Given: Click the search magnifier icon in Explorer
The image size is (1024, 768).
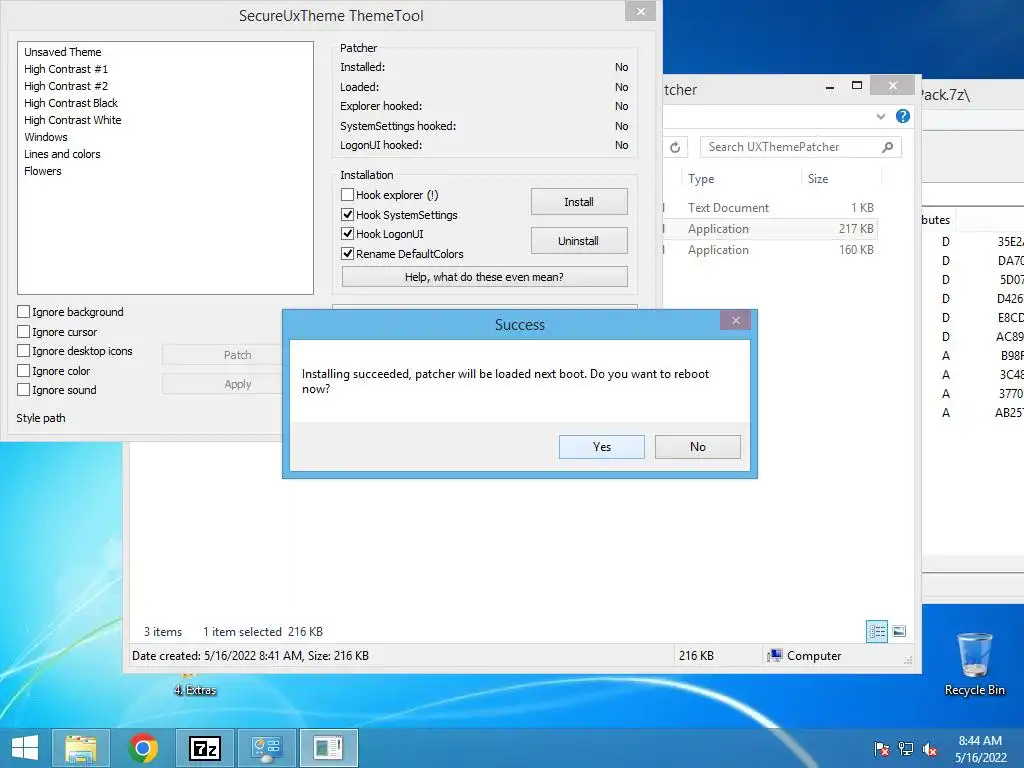Looking at the screenshot, I should (887, 147).
